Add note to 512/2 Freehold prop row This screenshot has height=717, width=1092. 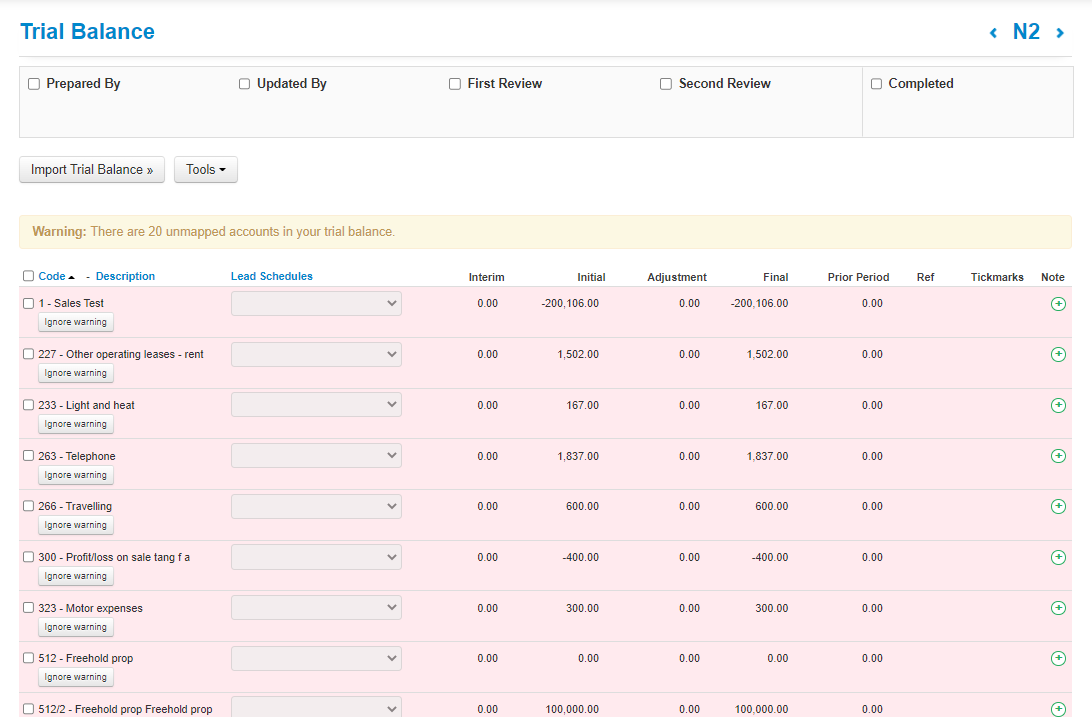pos(1058,709)
